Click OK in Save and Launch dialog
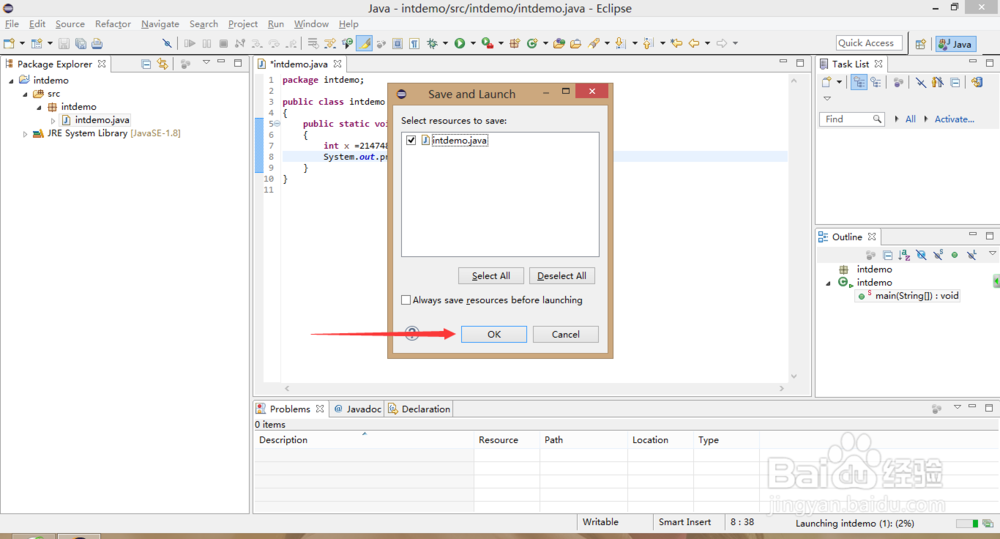 [494, 334]
